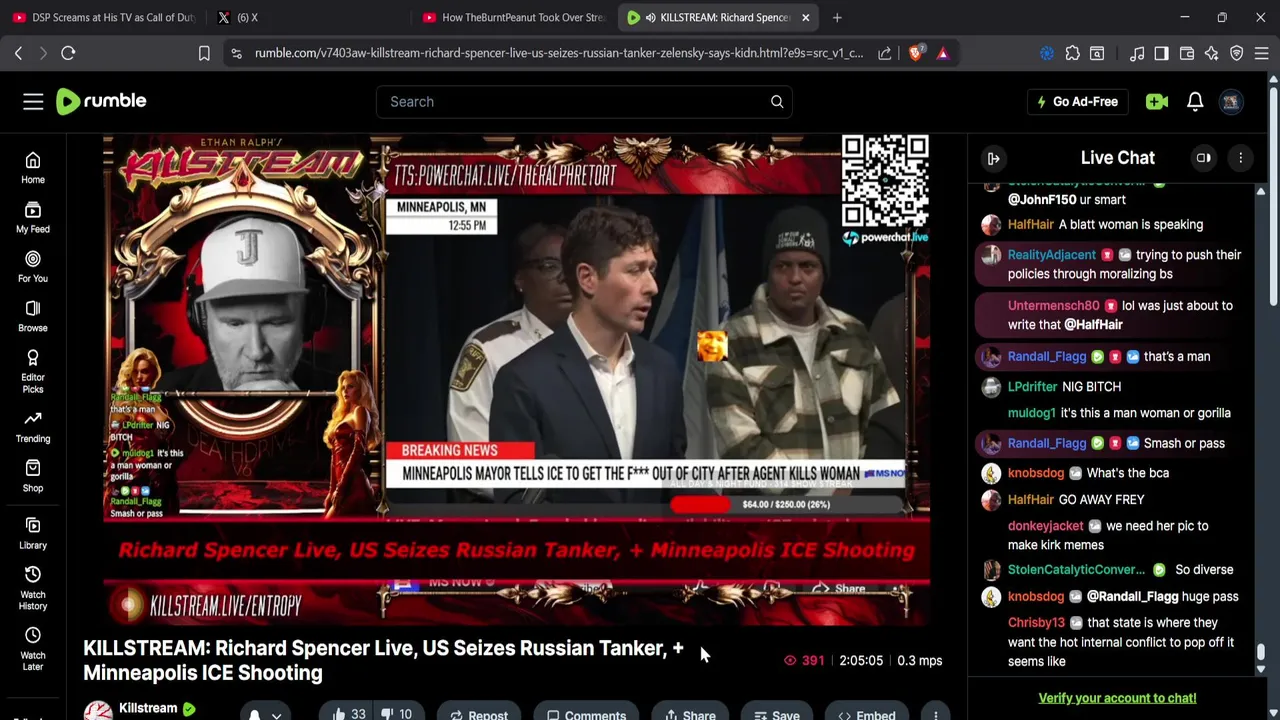Reload the page

coord(68,53)
